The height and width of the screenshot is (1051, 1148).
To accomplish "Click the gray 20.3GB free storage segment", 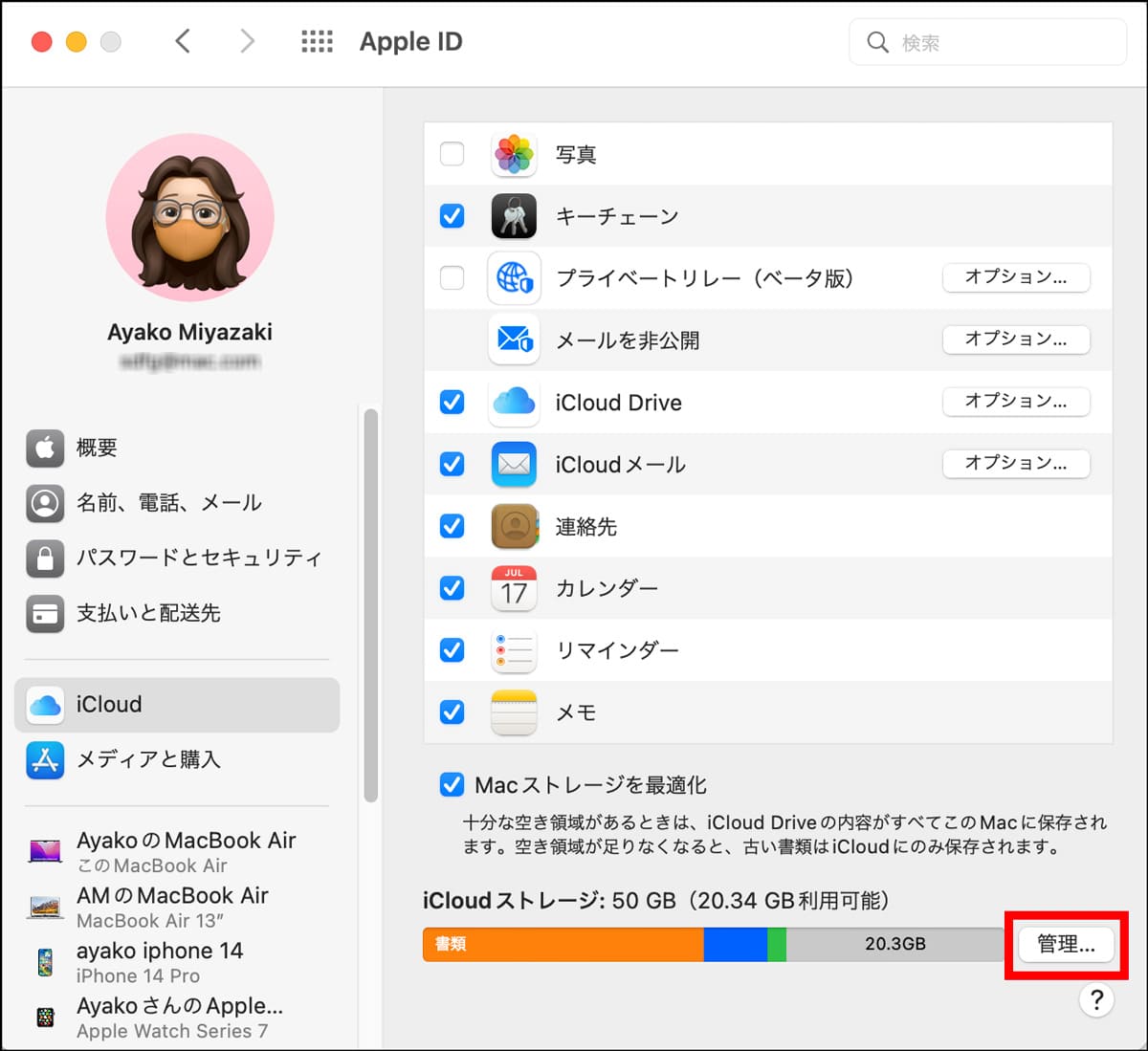I will pos(895,945).
